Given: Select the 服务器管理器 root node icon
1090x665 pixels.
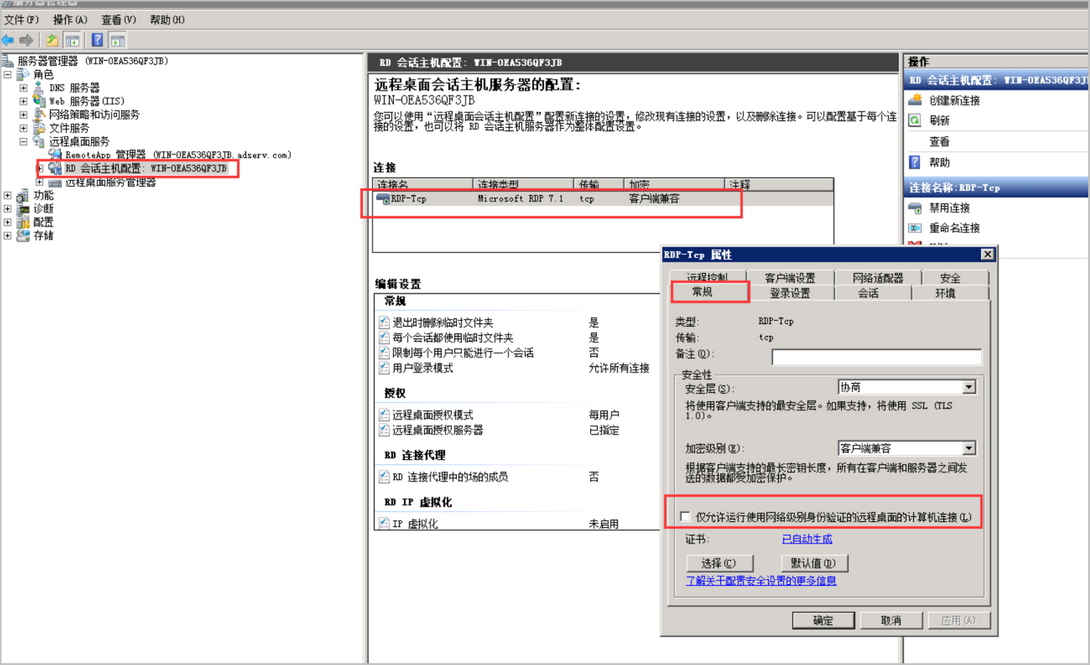Looking at the screenshot, I should pyautogui.click(x=8, y=60).
